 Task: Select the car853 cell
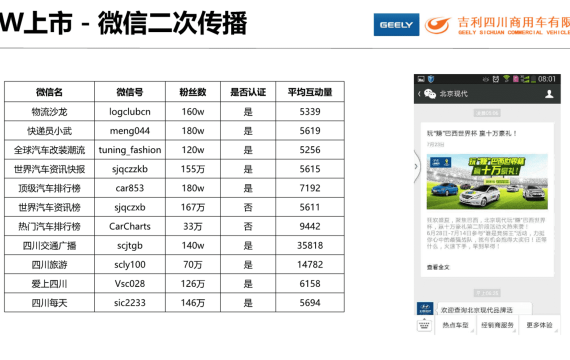tap(130, 188)
